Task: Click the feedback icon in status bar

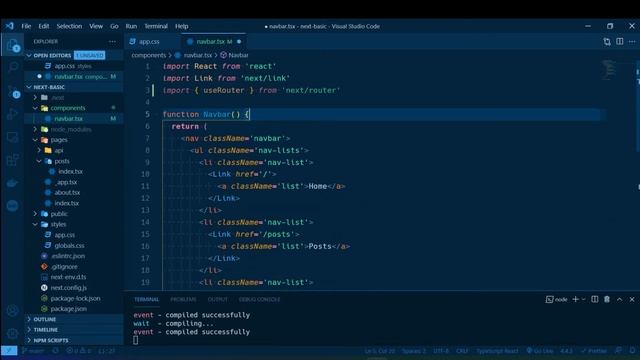Action: coord(619,351)
